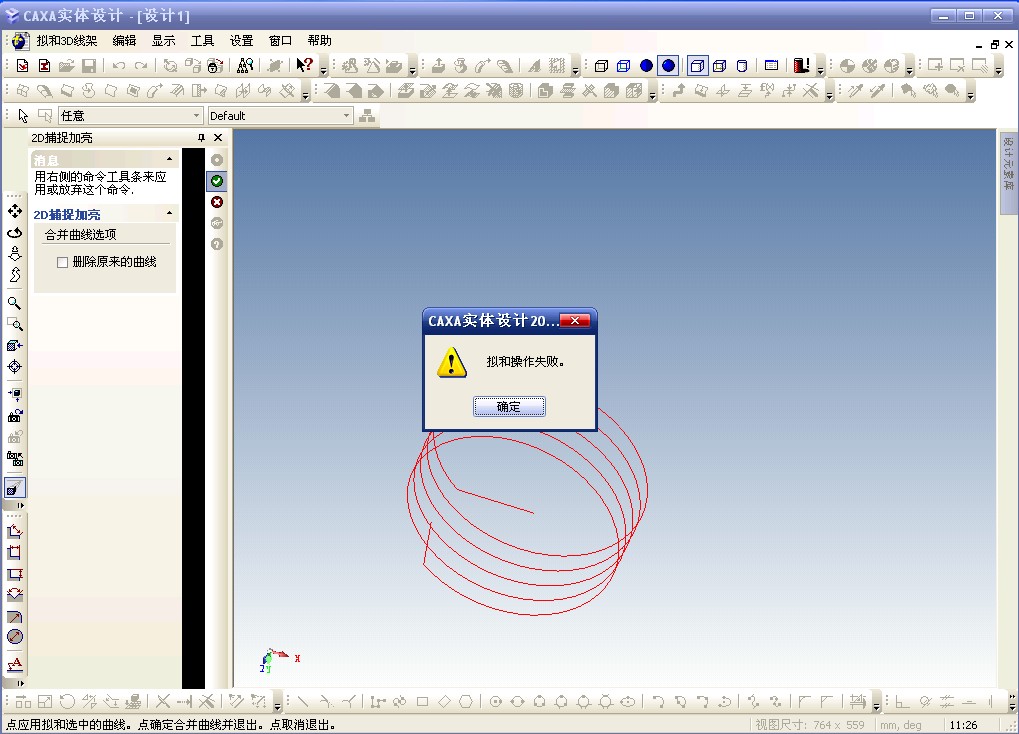
Task: Click the help question-mark icon in the command bar
Action: (x=217, y=244)
